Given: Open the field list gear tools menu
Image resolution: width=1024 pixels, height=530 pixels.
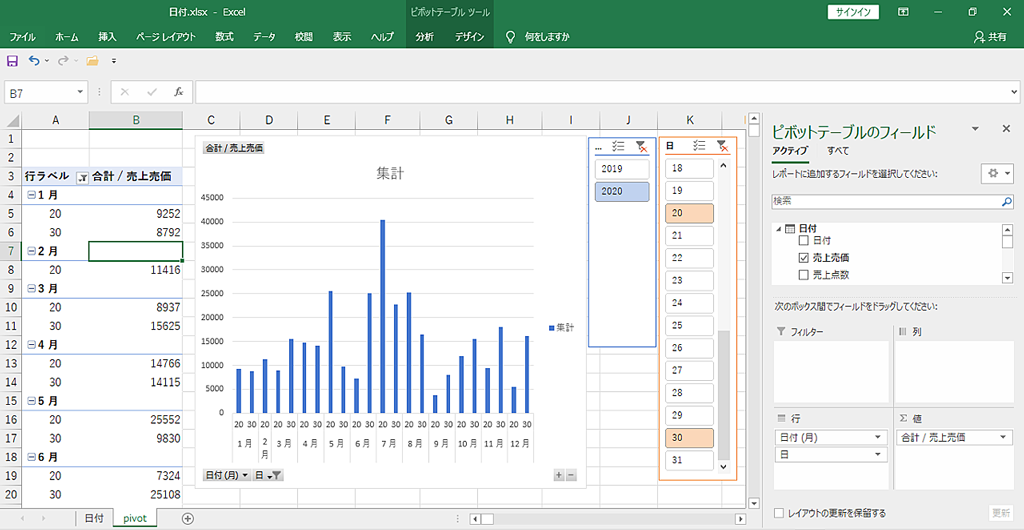Looking at the screenshot, I should pyautogui.click(x=998, y=174).
